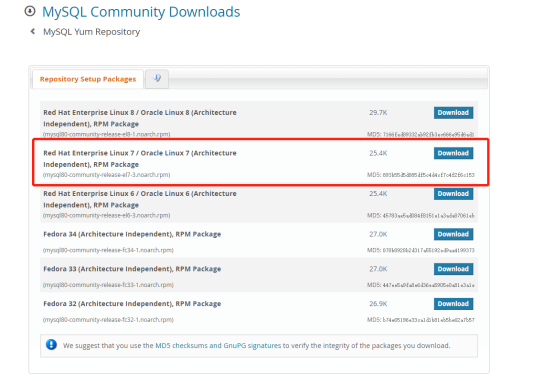This screenshot has width=554, height=381.
Task: Go back to MySQL Yum Repository
Action: click(92, 32)
